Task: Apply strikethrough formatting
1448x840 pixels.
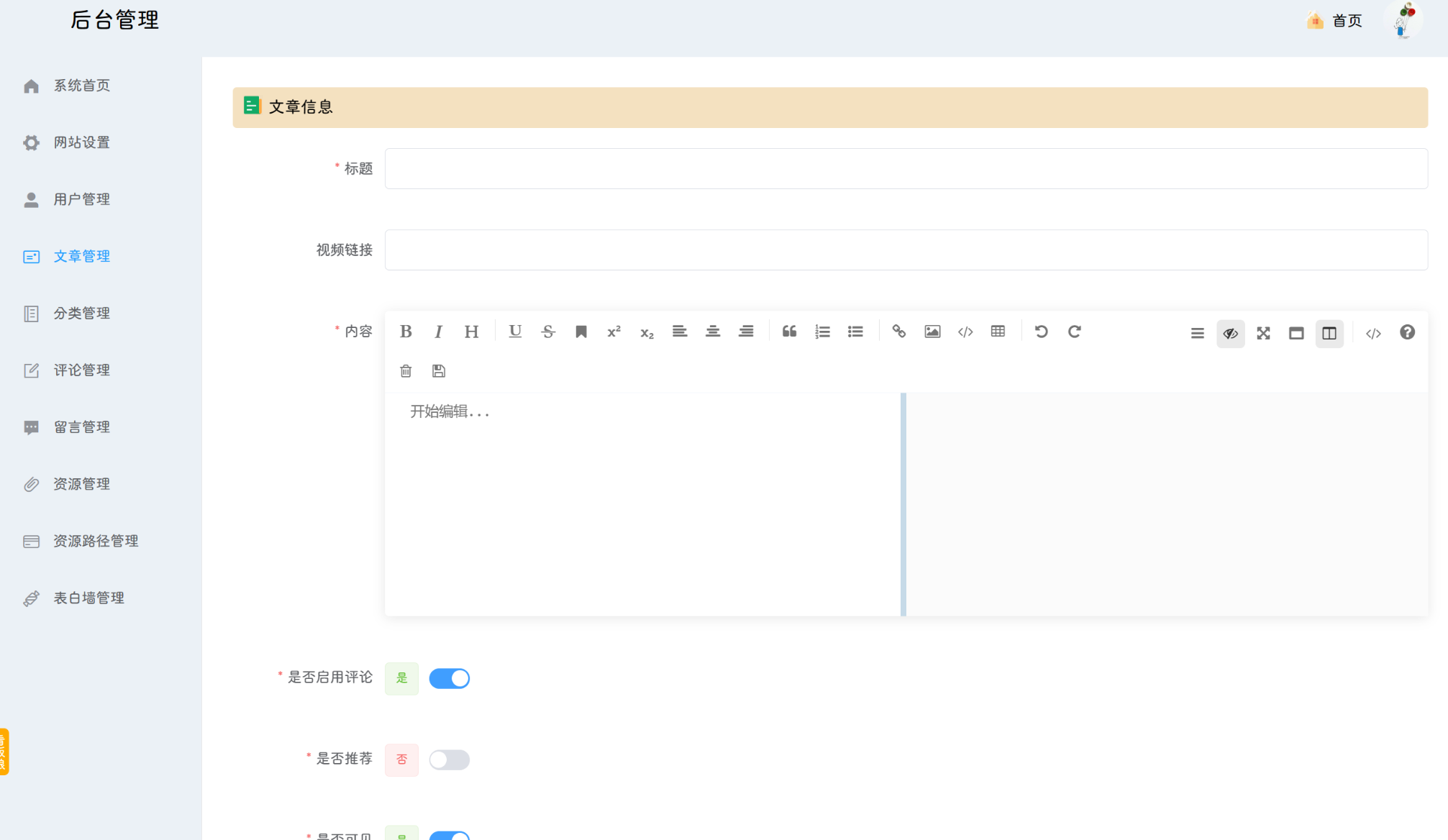Action: (548, 332)
